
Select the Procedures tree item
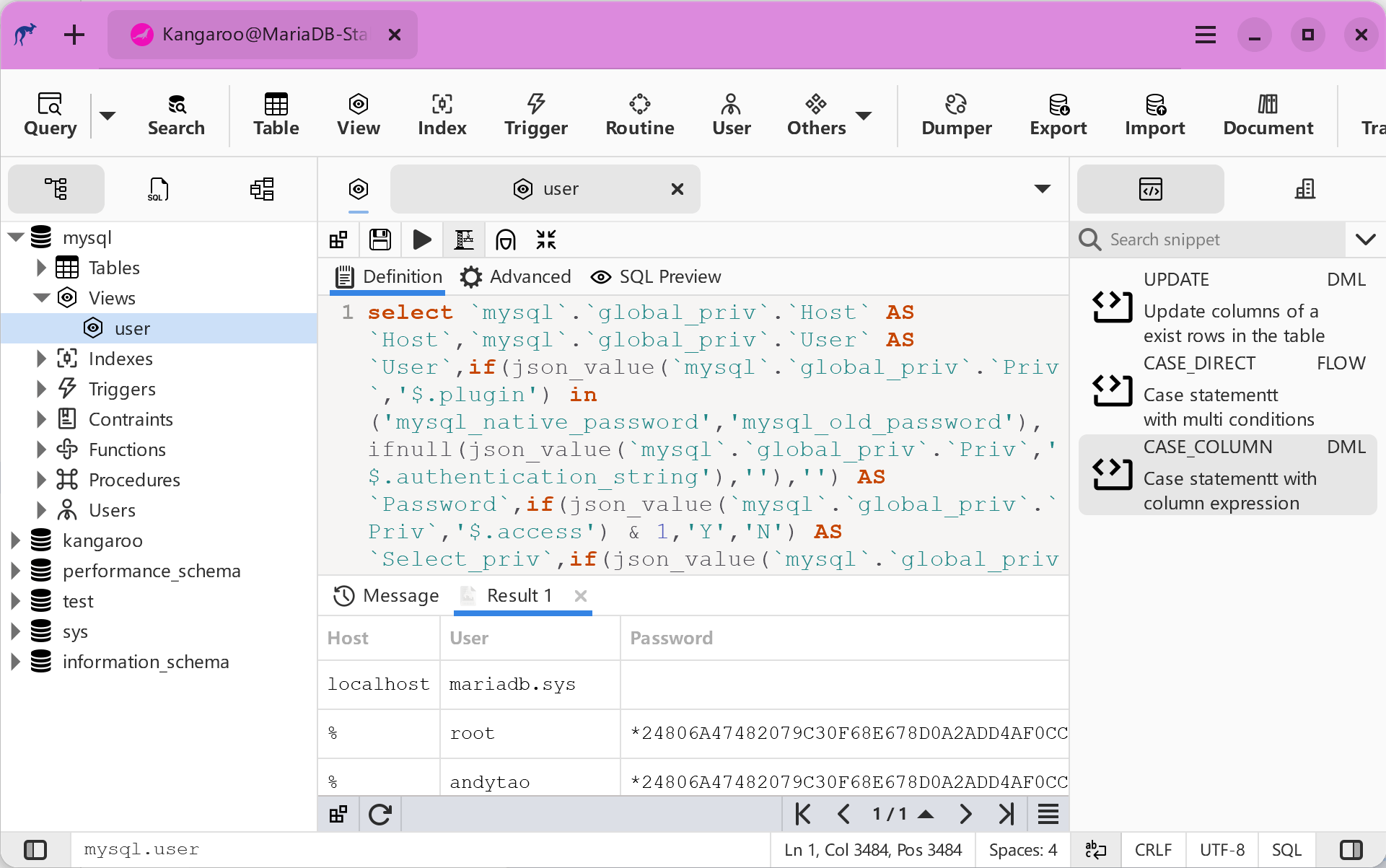pyautogui.click(x=134, y=480)
